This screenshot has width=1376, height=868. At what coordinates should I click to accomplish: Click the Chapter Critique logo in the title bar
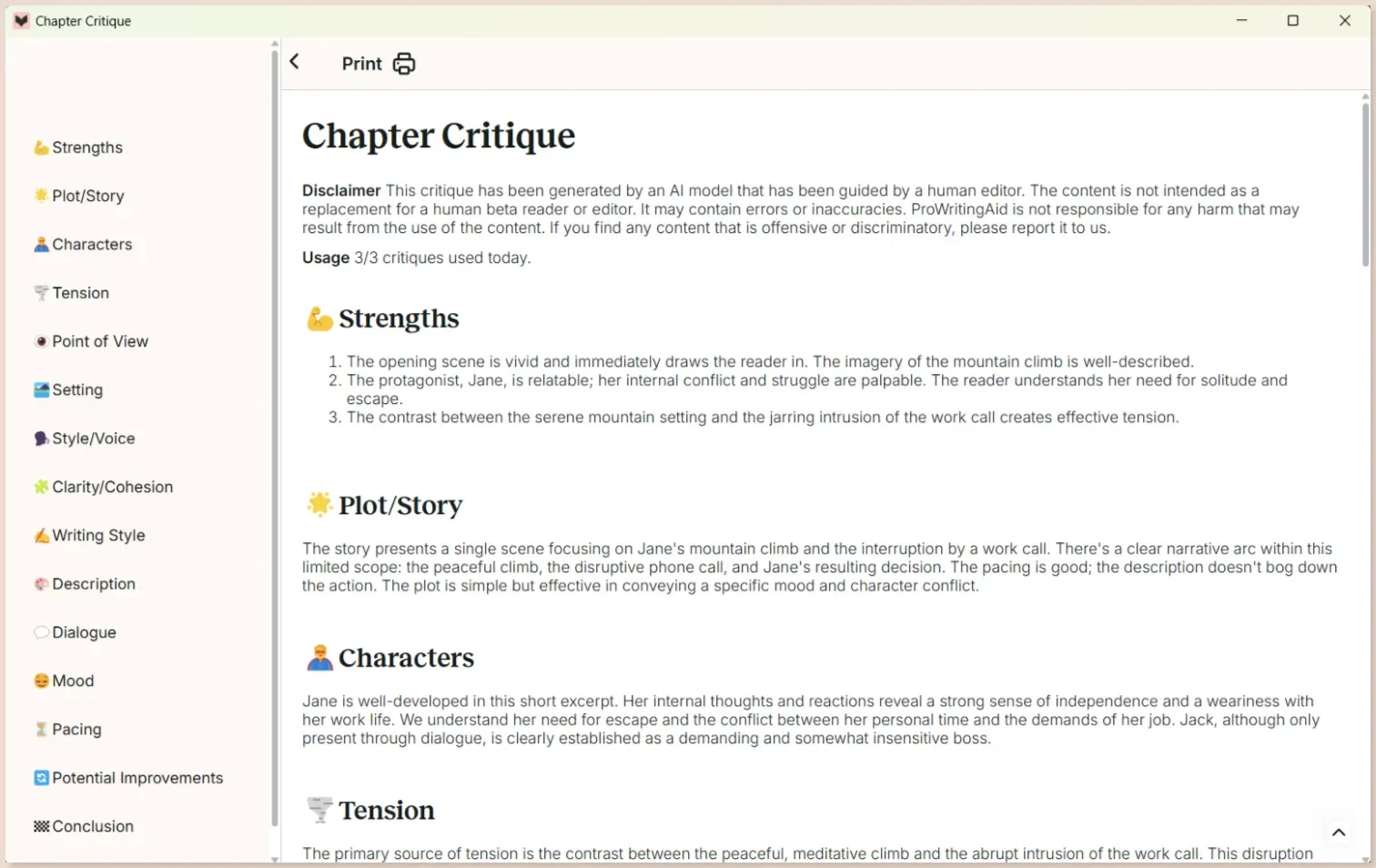[x=21, y=20]
